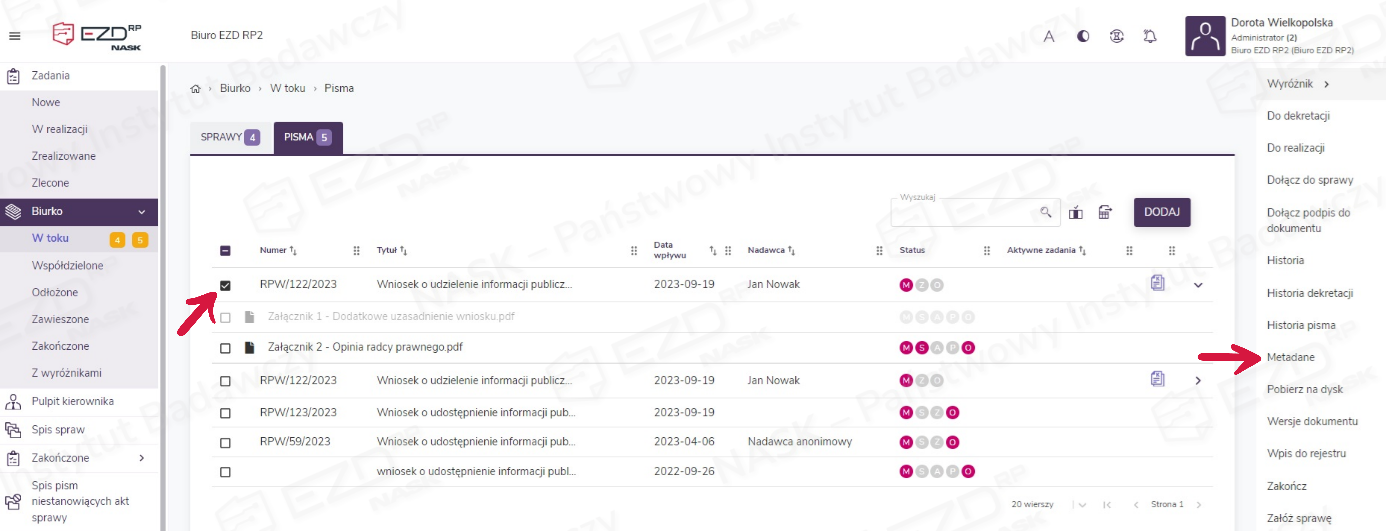Click the font size icon
This screenshot has width=1386, height=531.
point(1049,36)
